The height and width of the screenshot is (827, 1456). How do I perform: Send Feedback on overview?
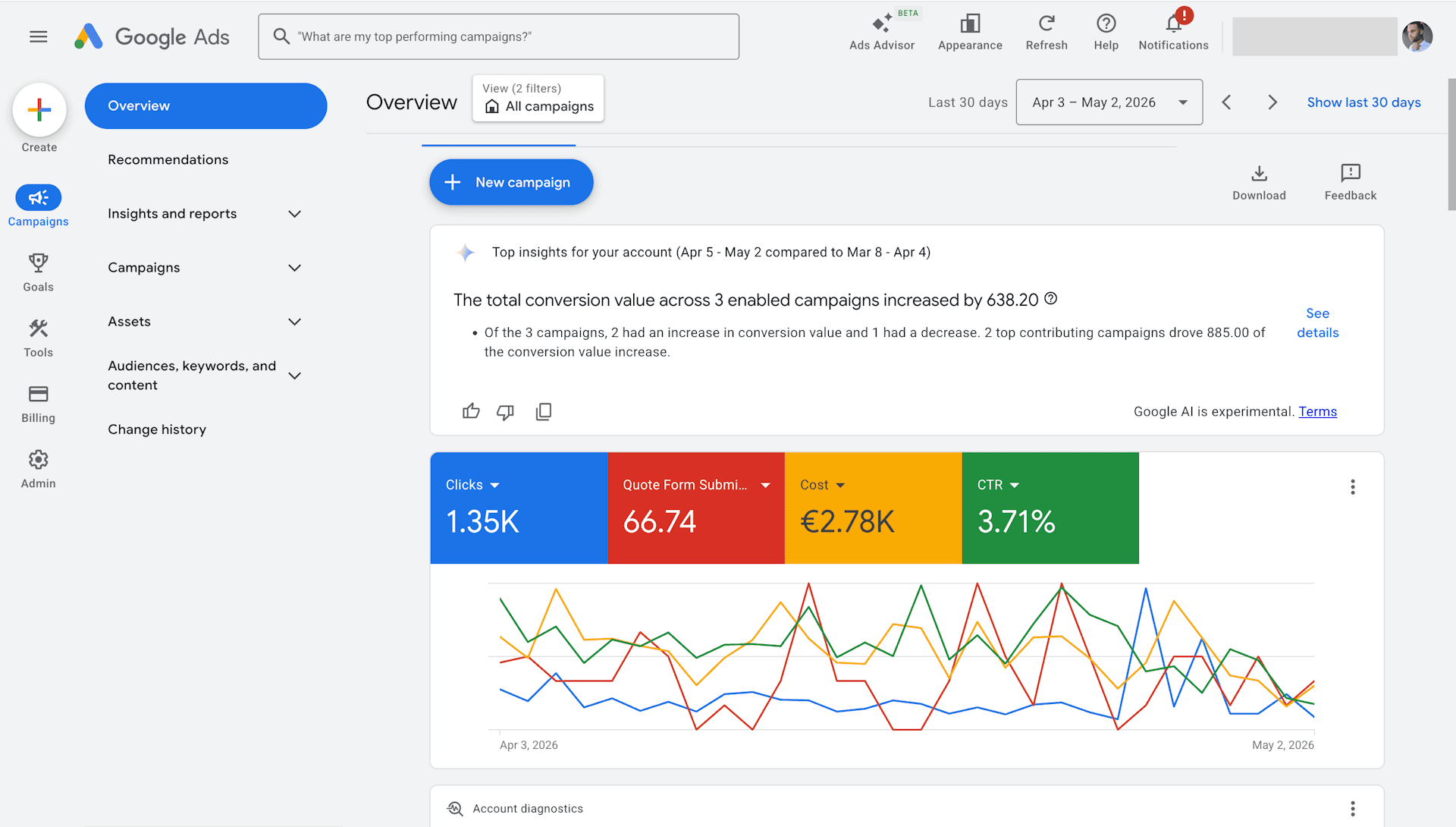click(1351, 183)
